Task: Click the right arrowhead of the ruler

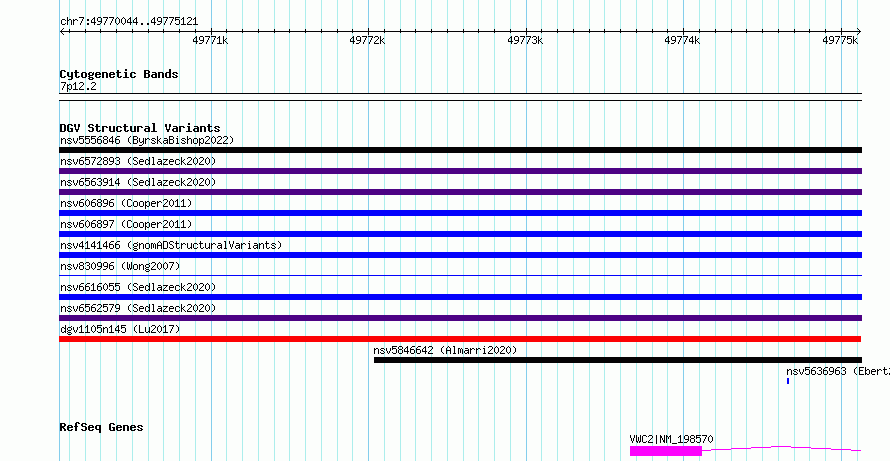Action: click(x=859, y=32)
